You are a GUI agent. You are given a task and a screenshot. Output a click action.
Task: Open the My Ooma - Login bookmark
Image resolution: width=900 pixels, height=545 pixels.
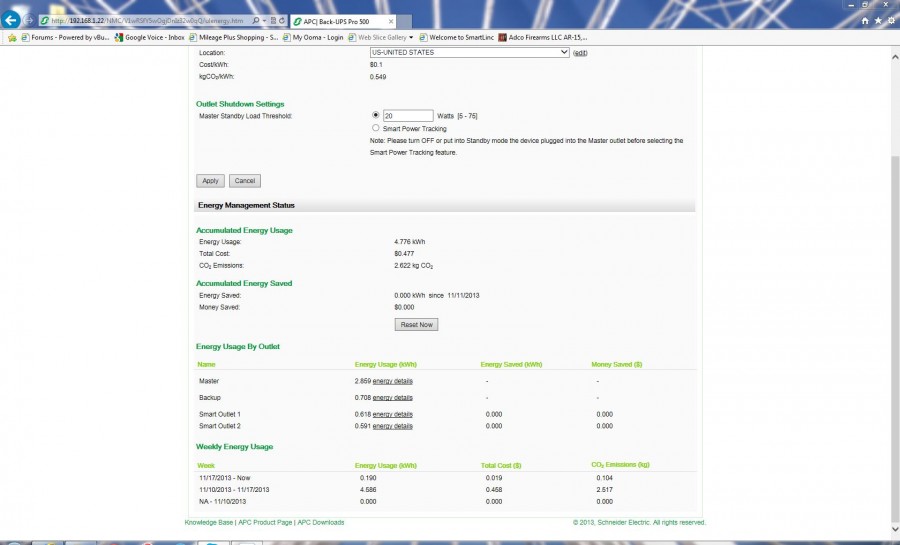click(318, 38)
